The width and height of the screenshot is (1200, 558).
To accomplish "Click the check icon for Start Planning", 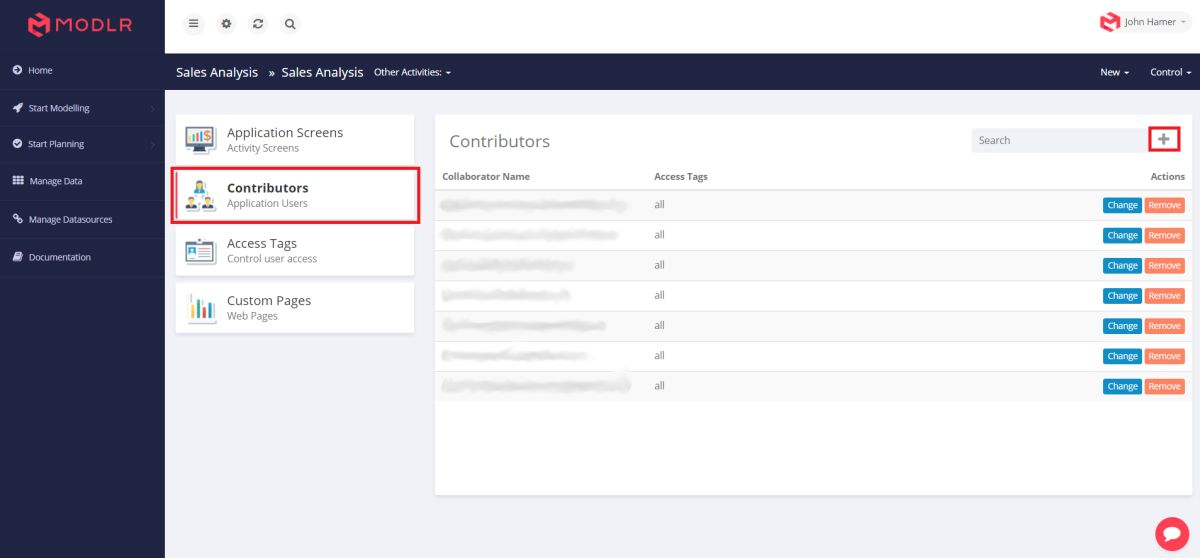I will pos(18,144).
